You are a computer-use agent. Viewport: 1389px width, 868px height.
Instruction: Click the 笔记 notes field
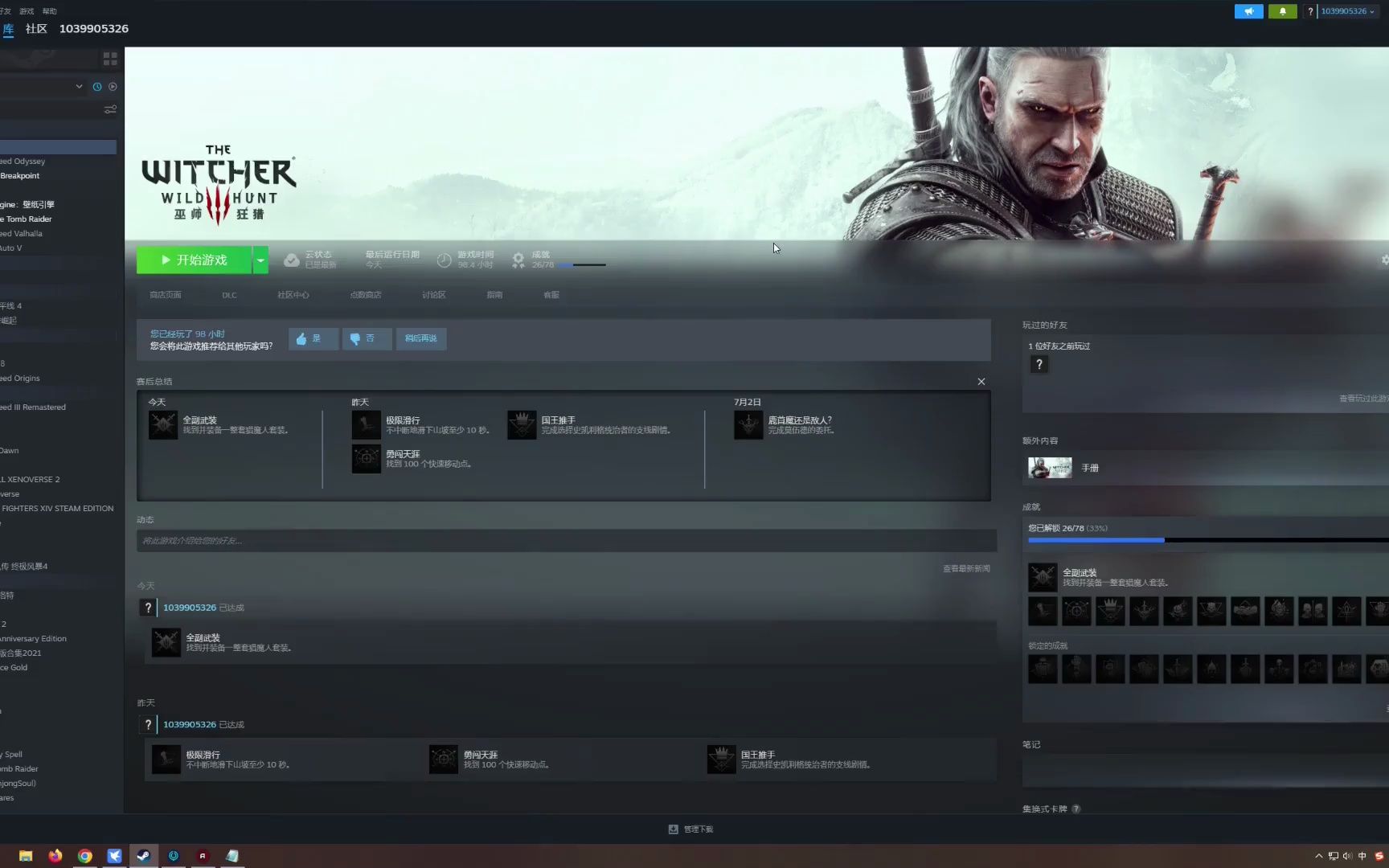click(1206, 772)
